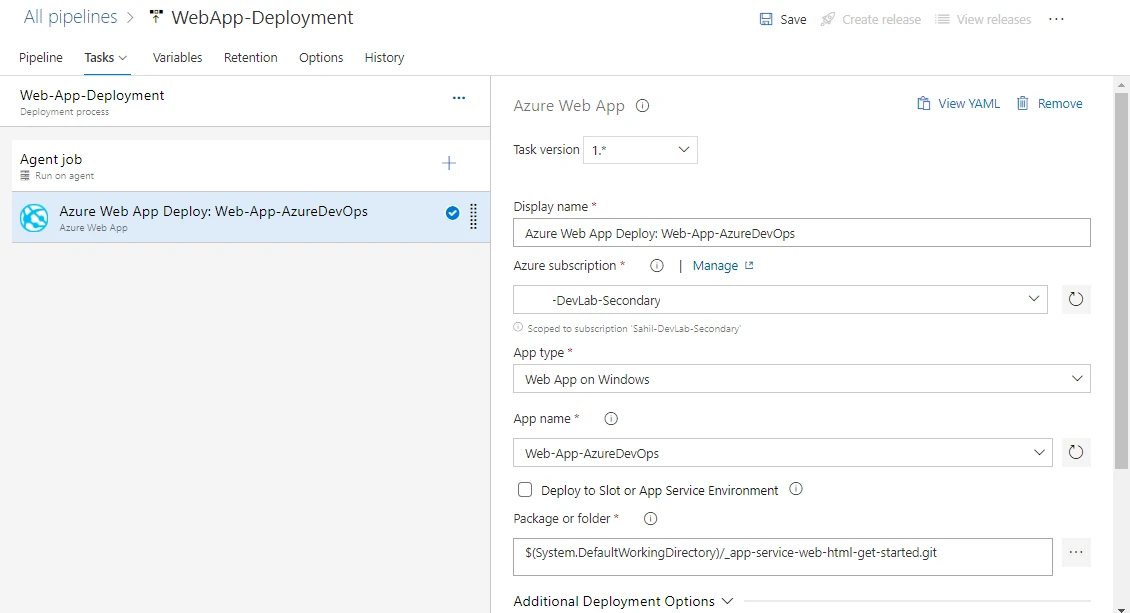Open top-right more actions ellipsis
Image resolution: width=1130 pixels, height=613 pixels.
tap(1056, 19)
